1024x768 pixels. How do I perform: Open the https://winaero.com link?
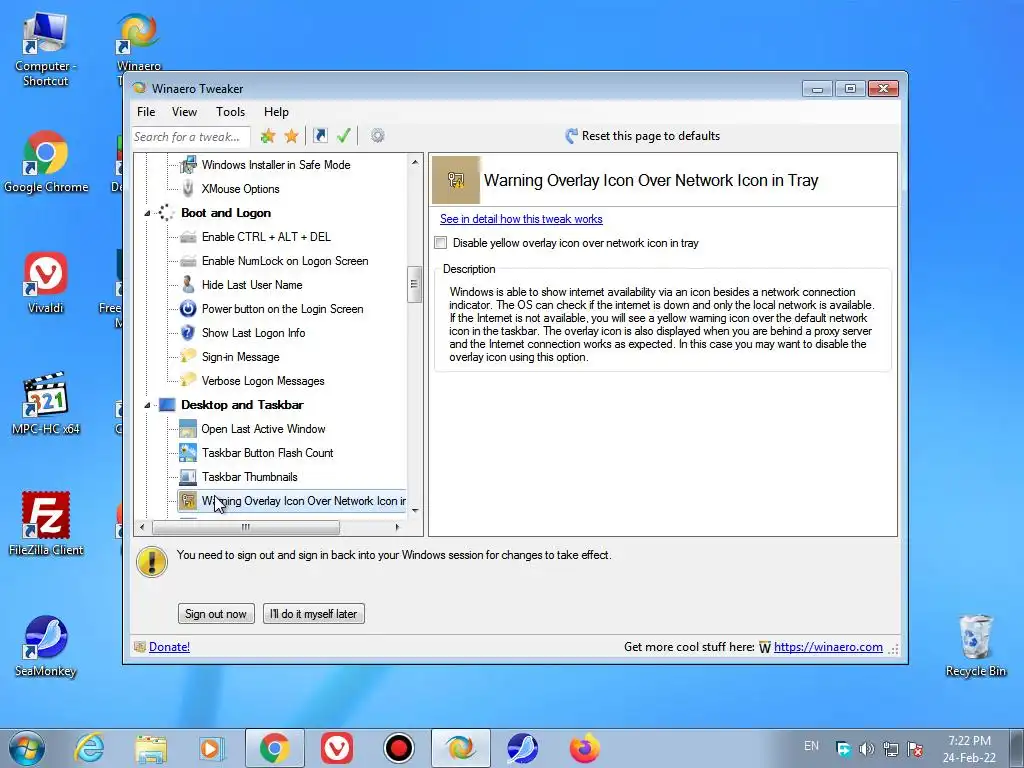click(828, 647)
